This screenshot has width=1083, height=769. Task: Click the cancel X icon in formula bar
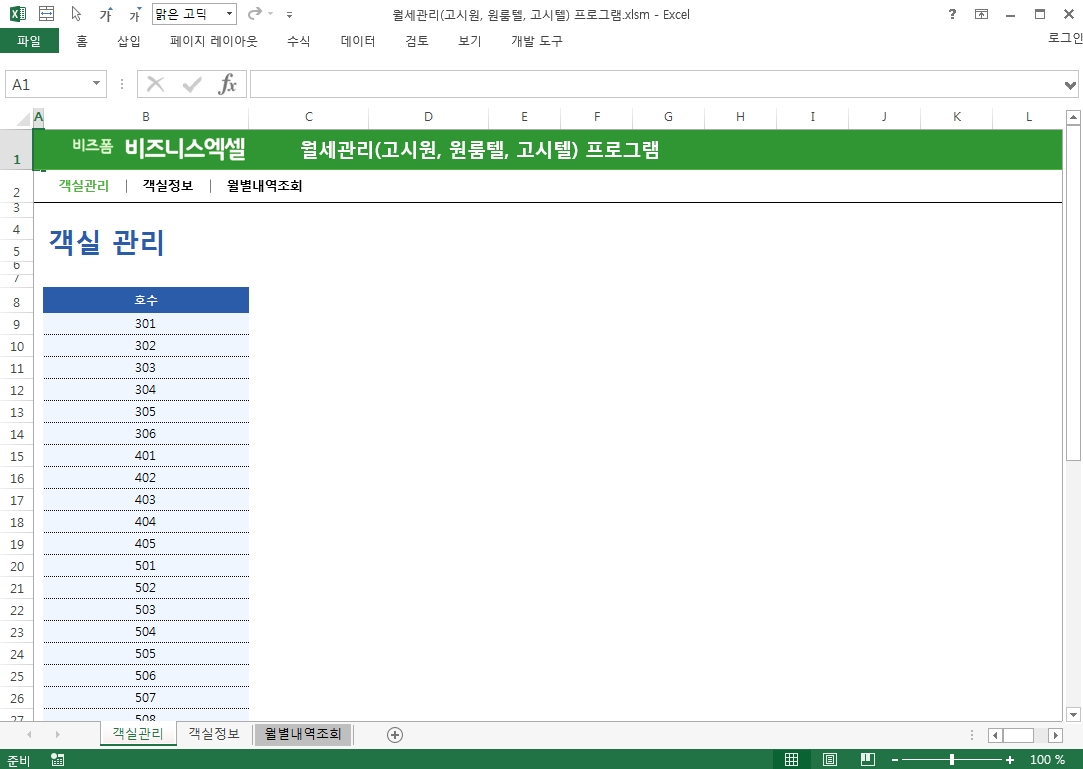pyautogui.click(x=155, y=84)
